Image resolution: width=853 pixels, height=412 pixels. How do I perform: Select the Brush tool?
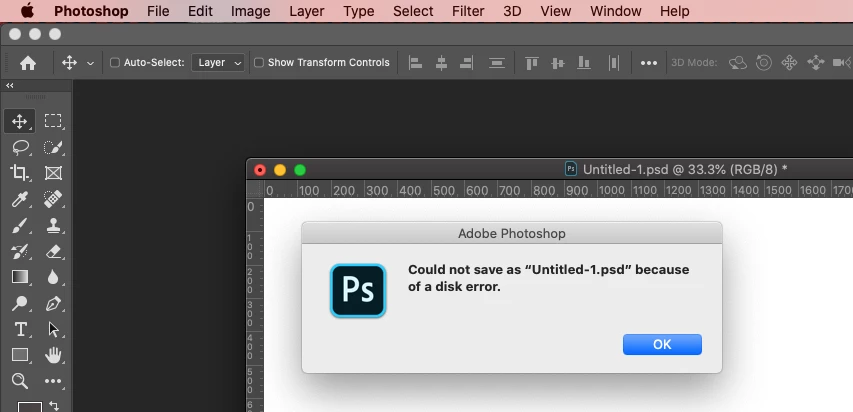click(20, 225)
